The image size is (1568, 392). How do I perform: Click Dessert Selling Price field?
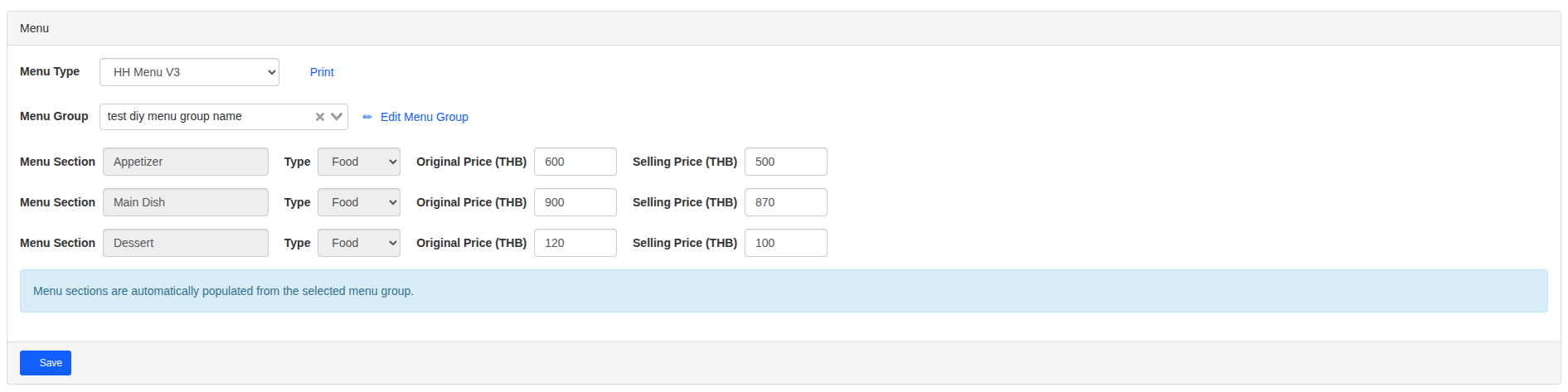[785, 243]
